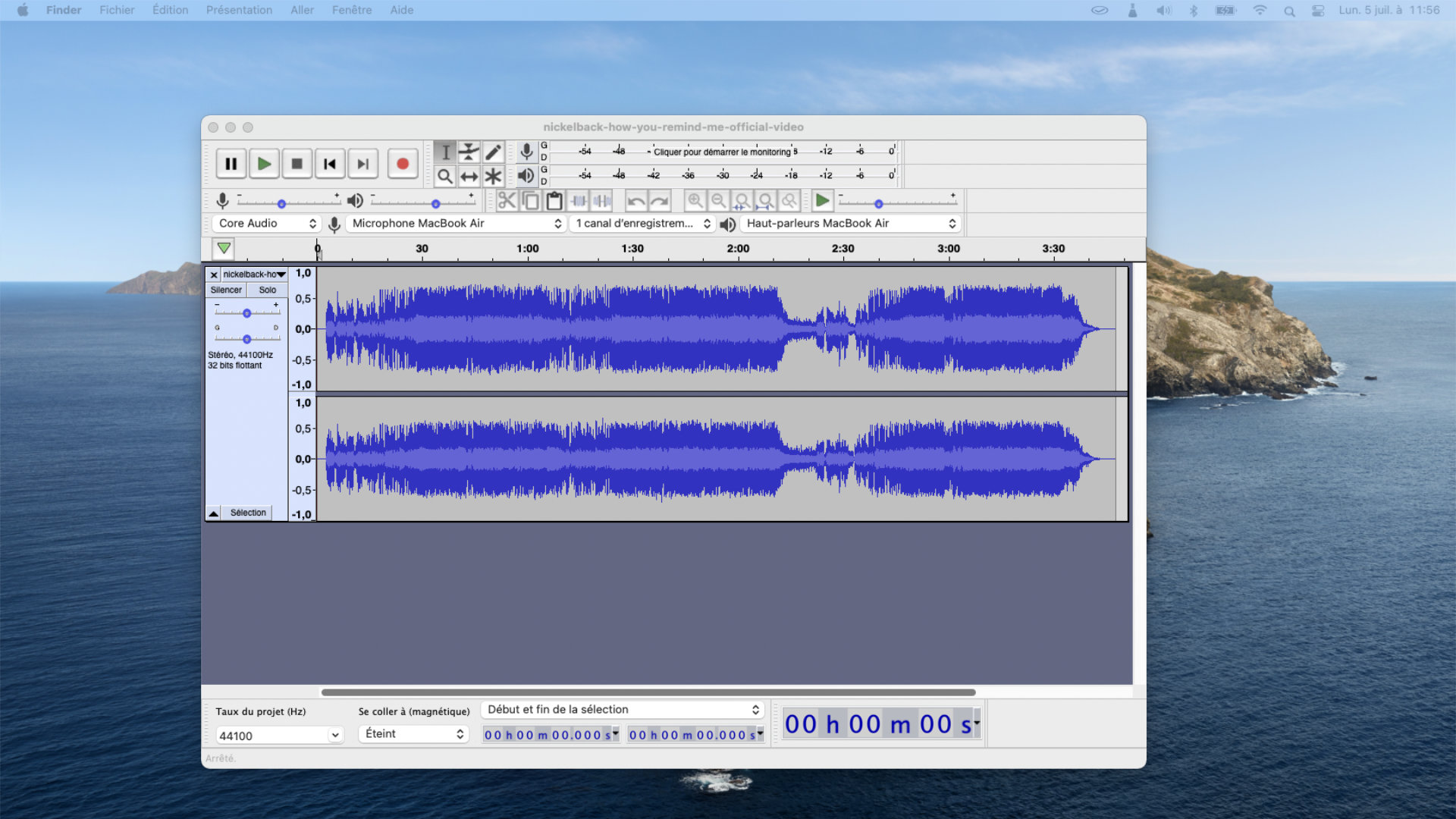
Task: Click the Redo arrow icon
Action: point(660,201)
